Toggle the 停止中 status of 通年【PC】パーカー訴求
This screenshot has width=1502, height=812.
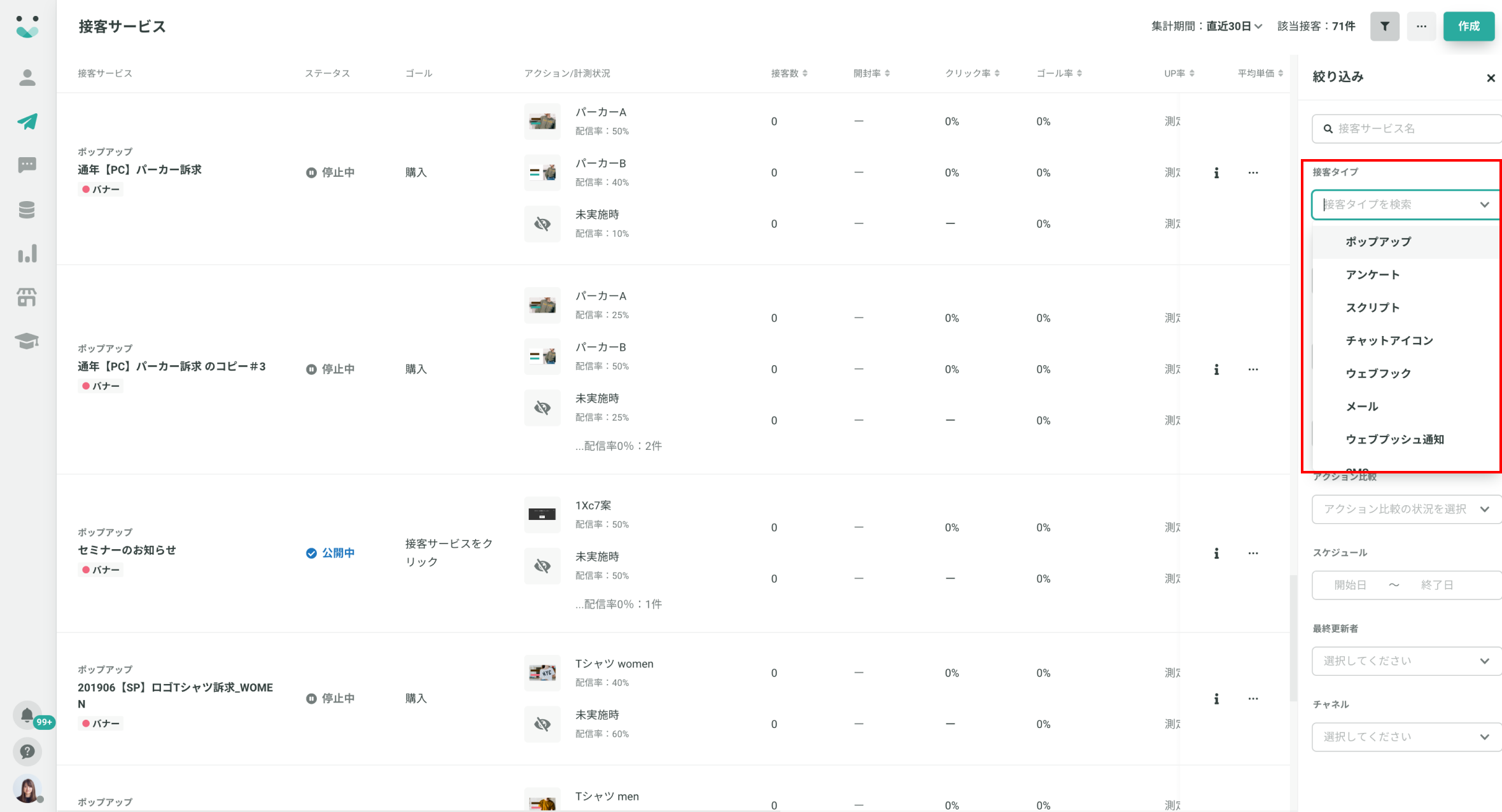pyautogui.click(x=330, y=172)
